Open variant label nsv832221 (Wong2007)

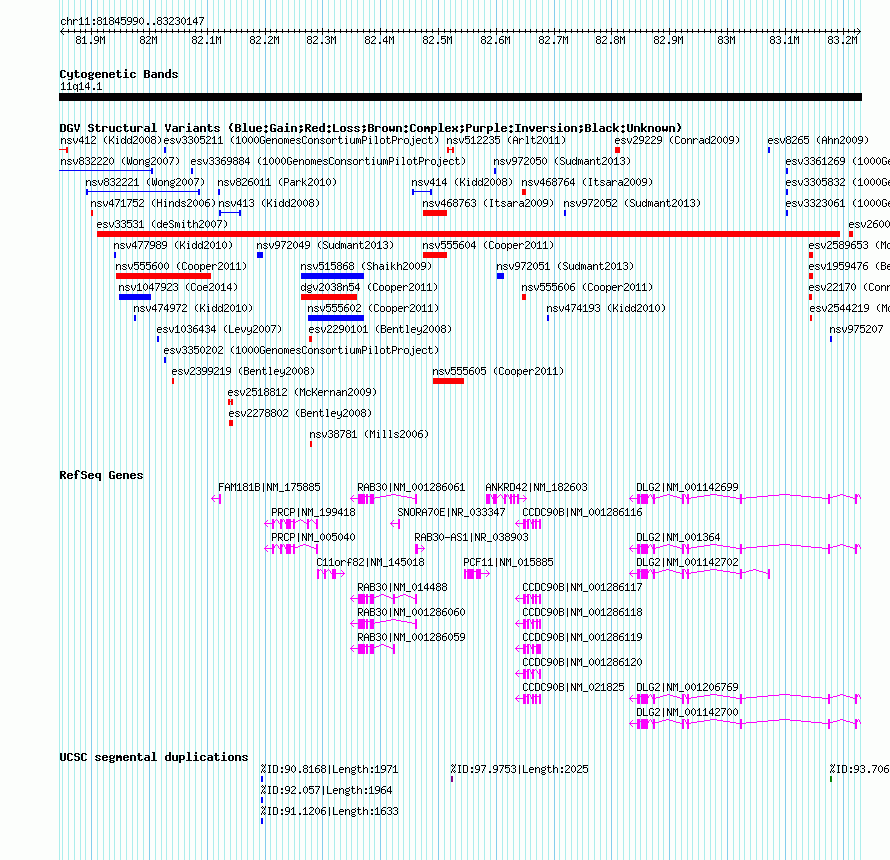(145, 182)
